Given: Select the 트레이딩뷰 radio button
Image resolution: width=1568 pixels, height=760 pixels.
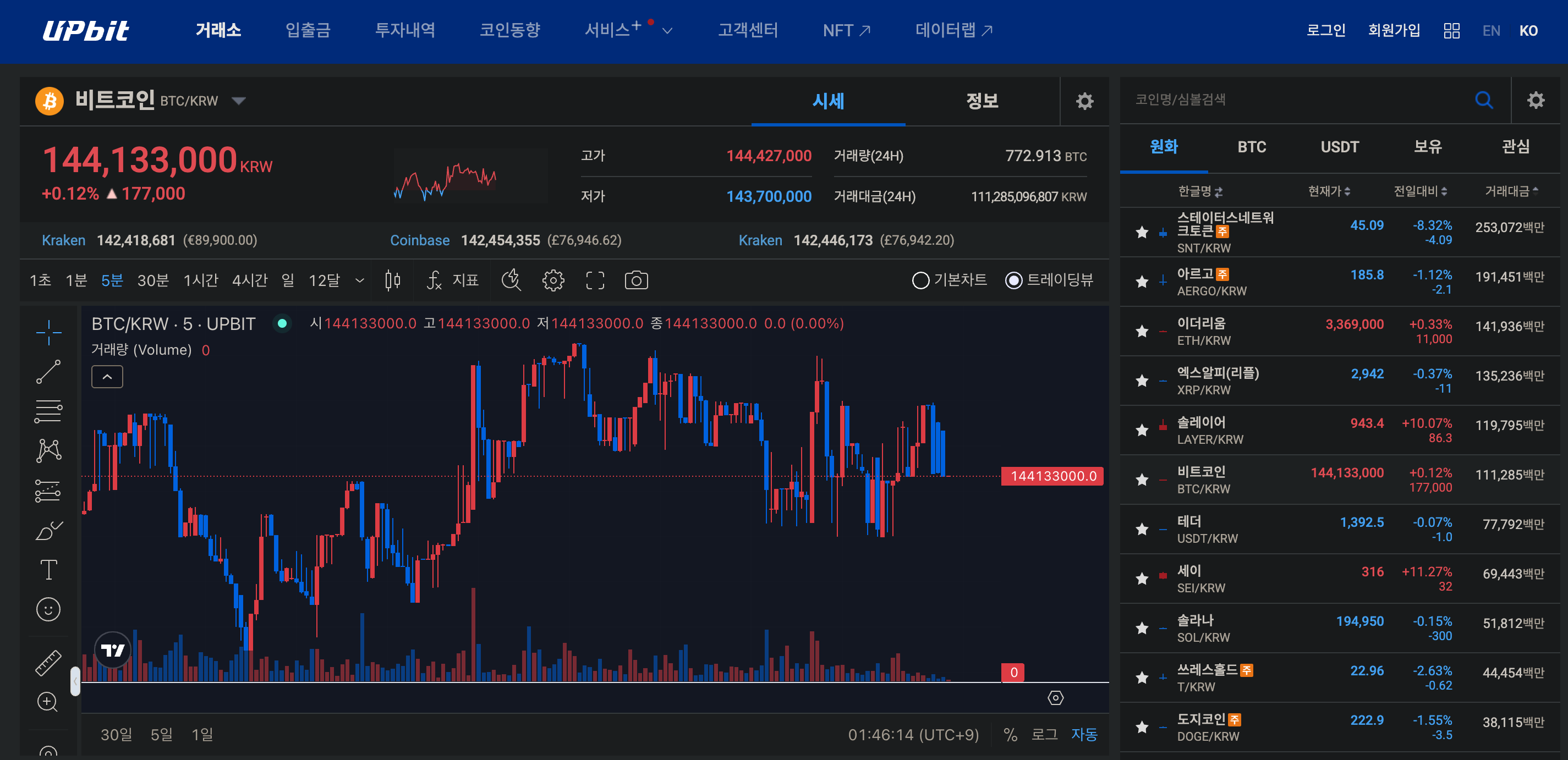Looking at the screenshot, I should pyautogui.click(x=1013, y=280).
